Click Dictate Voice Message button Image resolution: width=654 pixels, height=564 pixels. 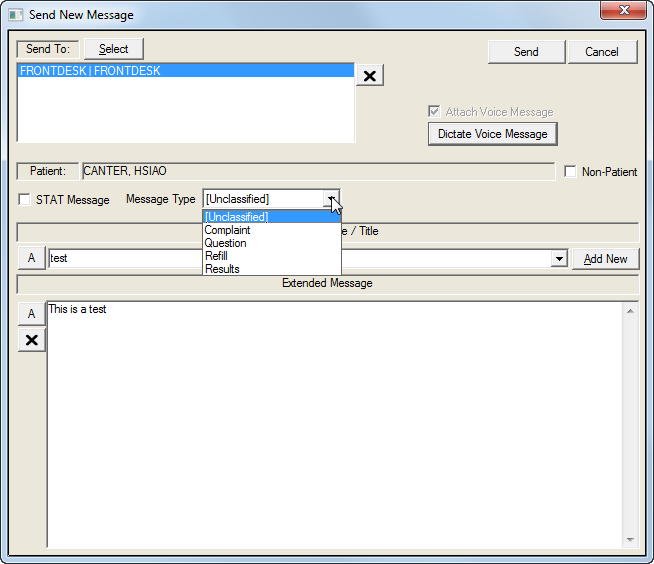tap(492, 134)
